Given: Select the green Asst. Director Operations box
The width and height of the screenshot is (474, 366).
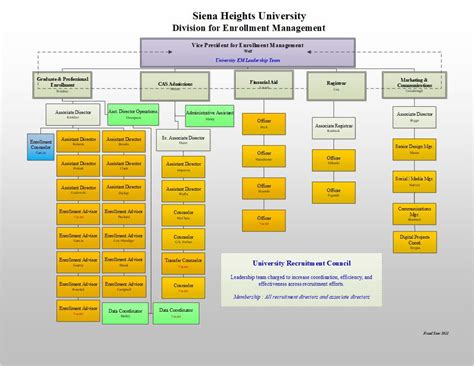Looking at the screenshot, I should [133, 114].
